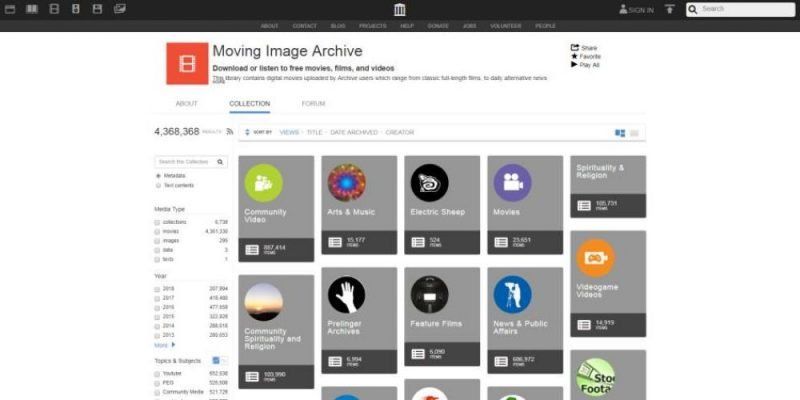Expand More years list
The image size is (800, 400).
click(162, 345)
